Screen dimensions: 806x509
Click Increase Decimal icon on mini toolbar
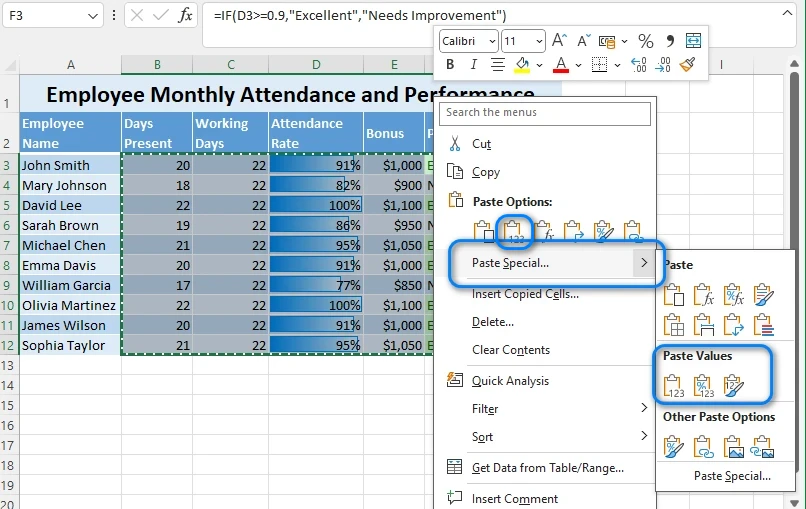click(638, 65)
